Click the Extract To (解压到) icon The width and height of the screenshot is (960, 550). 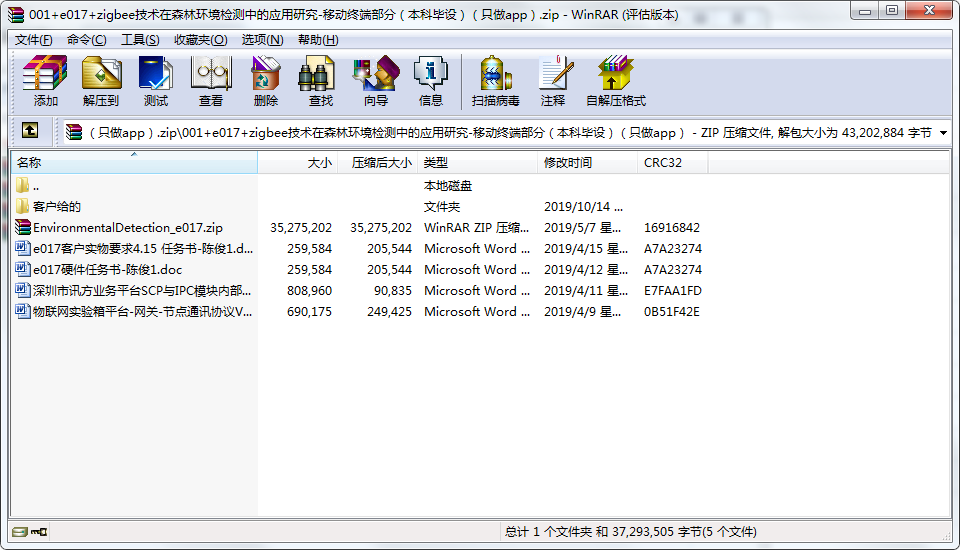[x=101, y=73]
